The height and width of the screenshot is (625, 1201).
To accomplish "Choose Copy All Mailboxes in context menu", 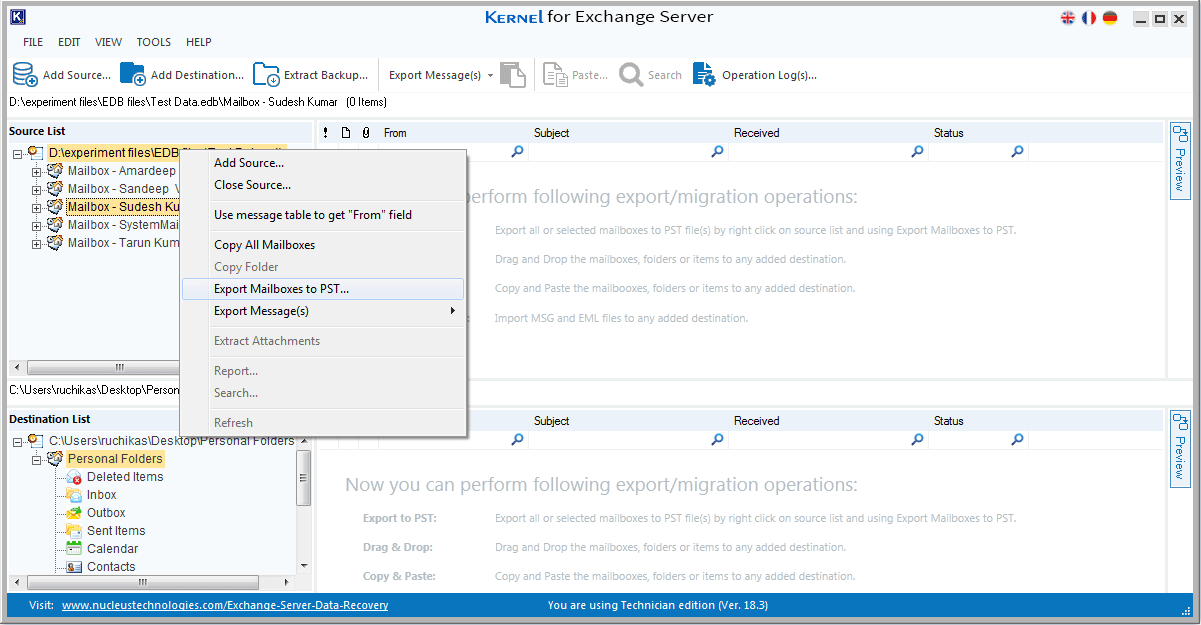I will pos(323,245).
